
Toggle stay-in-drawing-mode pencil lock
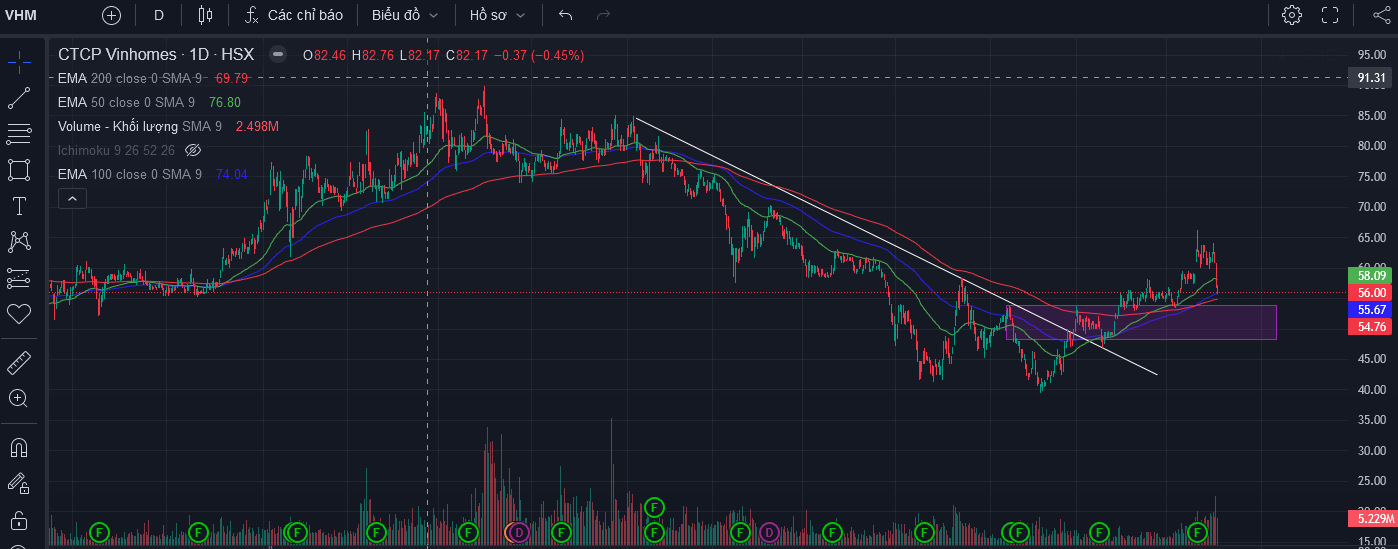(18, 483)
